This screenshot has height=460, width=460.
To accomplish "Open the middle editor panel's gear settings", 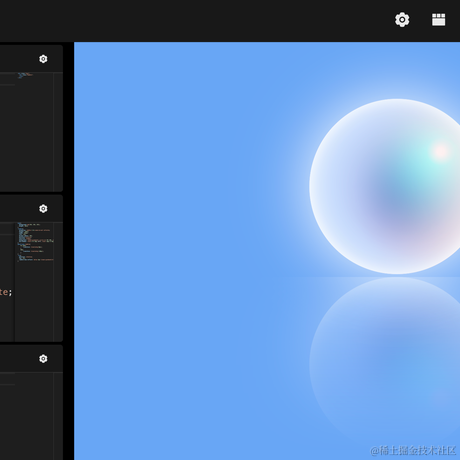I will (x=43, y=209).
